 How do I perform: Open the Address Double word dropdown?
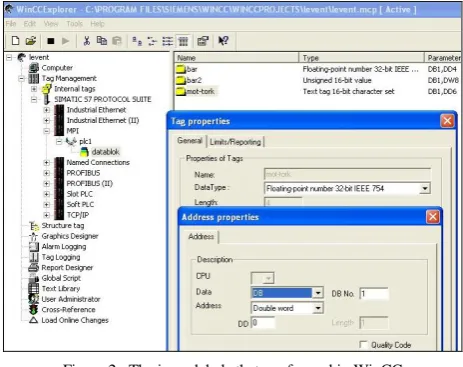point(318,308)
